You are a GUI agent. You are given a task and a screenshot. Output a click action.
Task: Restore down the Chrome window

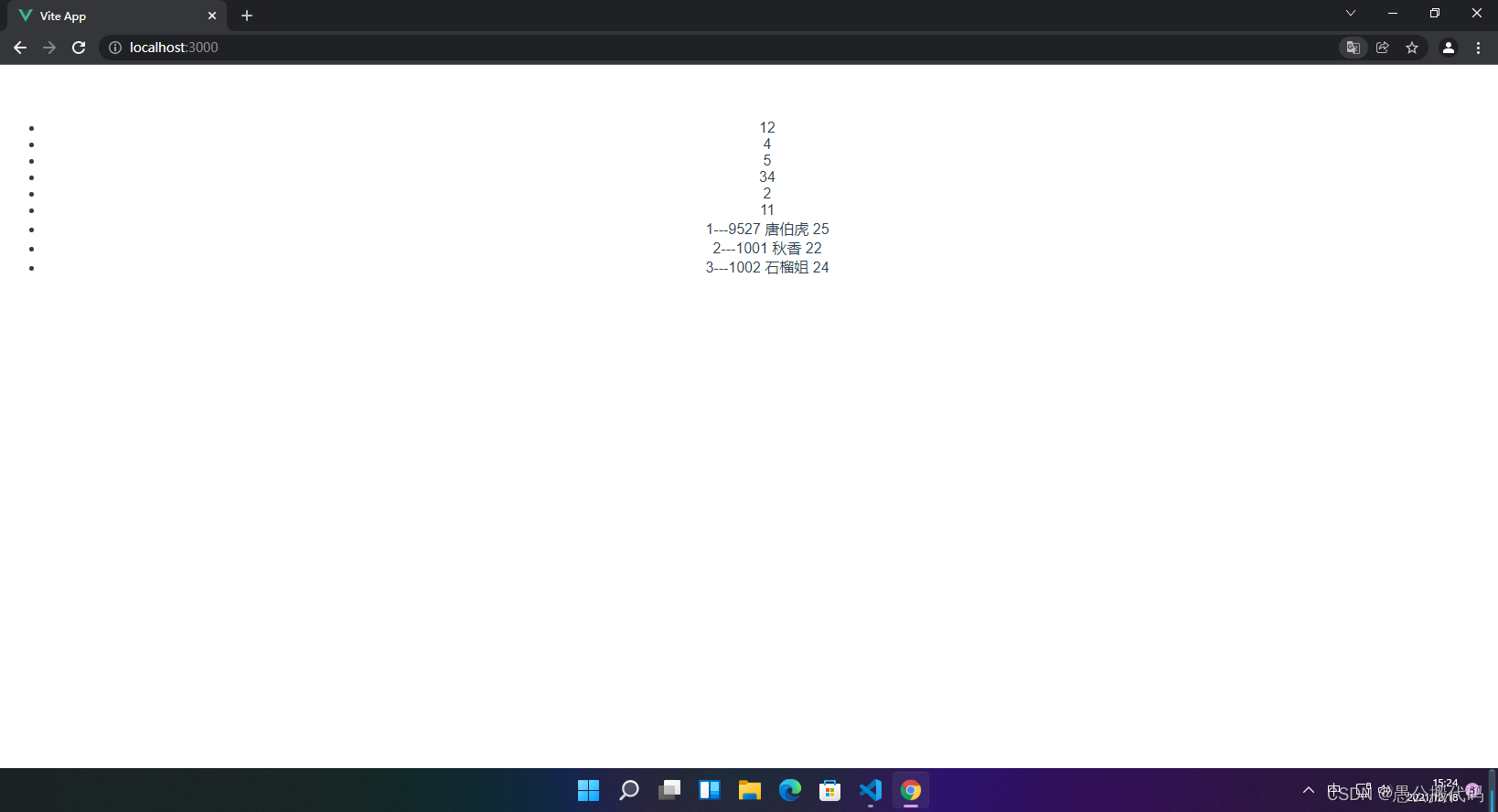click(x=1435, y=13)
